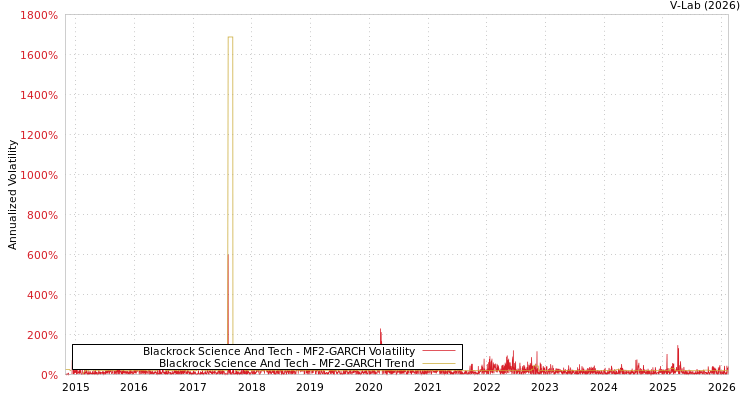This screenshot has height=400, width=750.
Task: Click the 2015 x-axis label
Action: (x=76, y=387)
